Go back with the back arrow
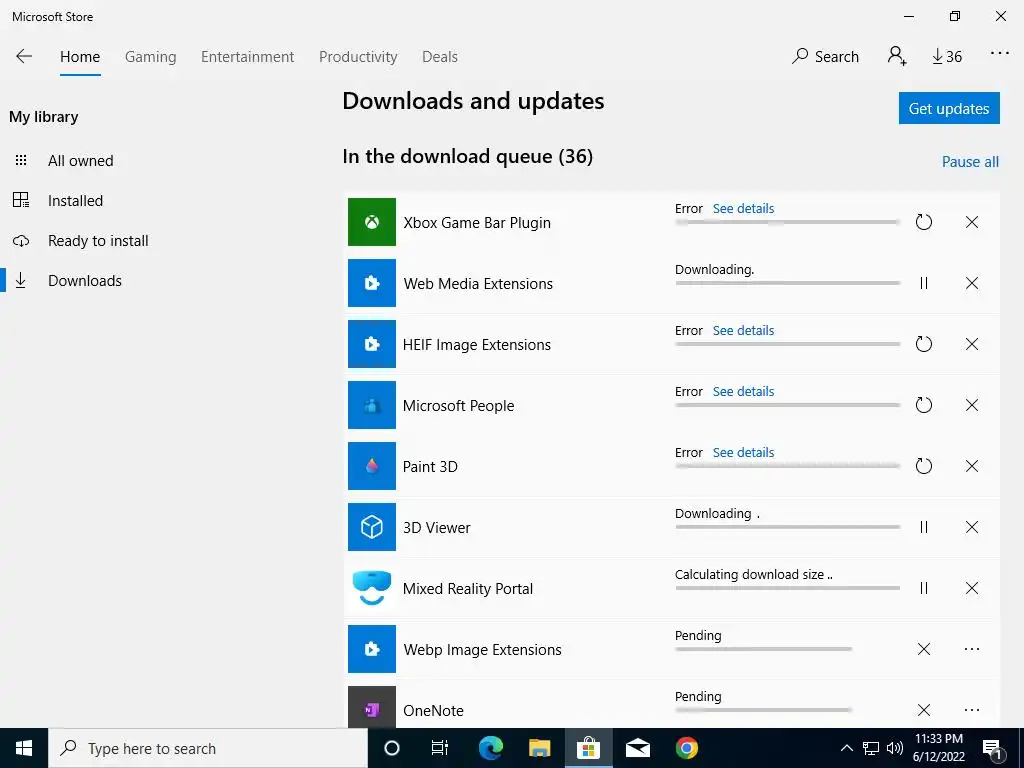Screen dimensions: 1024x768 pos(24,56)
